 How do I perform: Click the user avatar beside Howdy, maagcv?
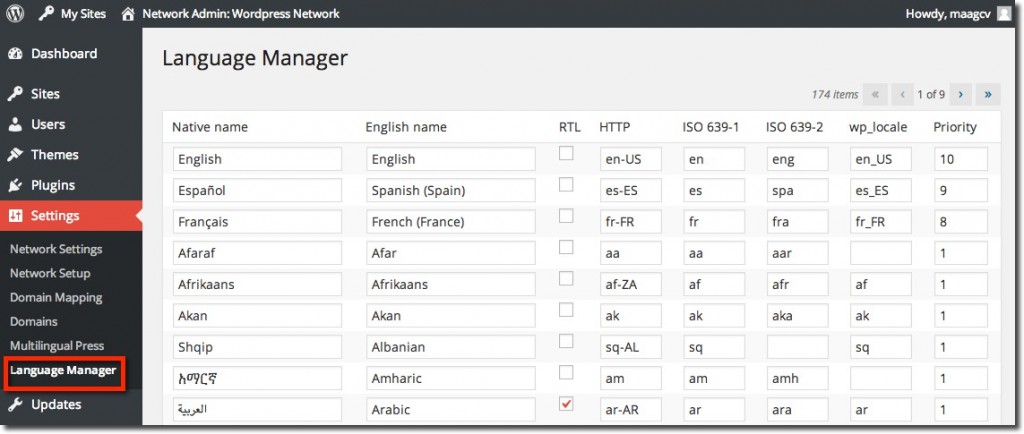1004,14
